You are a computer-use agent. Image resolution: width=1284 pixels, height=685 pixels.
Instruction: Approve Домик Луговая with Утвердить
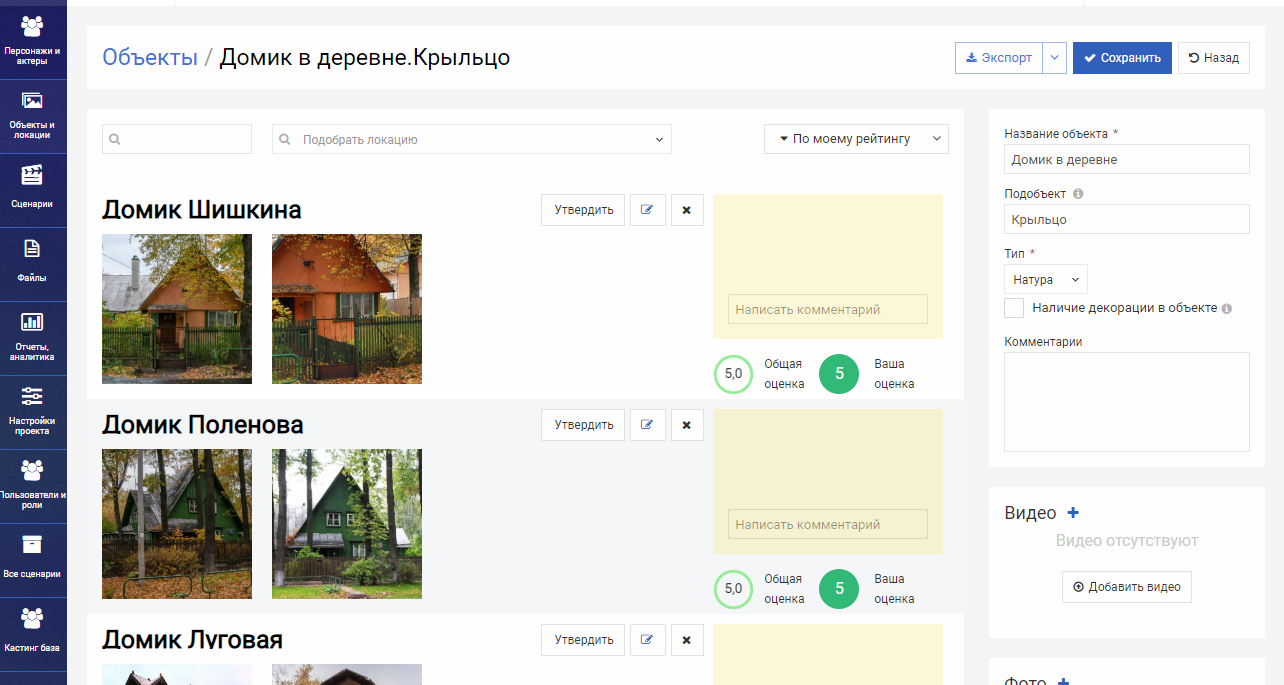[x=583, y=640]
